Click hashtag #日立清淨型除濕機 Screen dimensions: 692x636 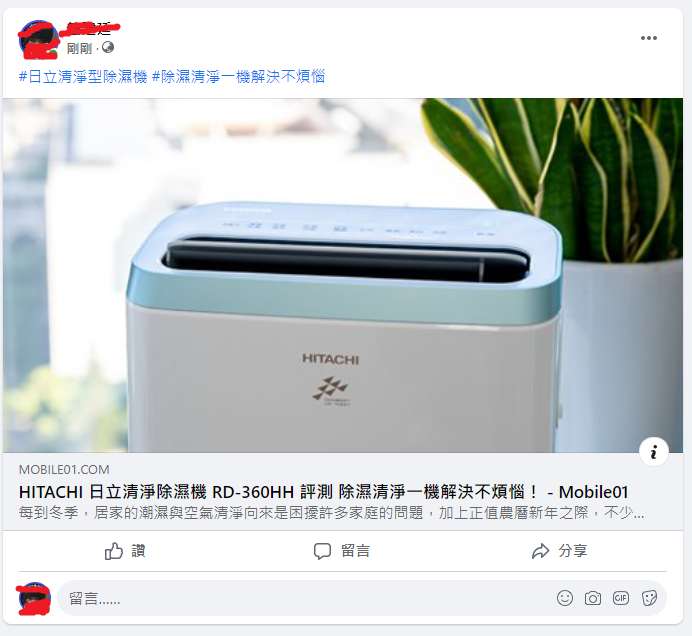tap(83, 76)
